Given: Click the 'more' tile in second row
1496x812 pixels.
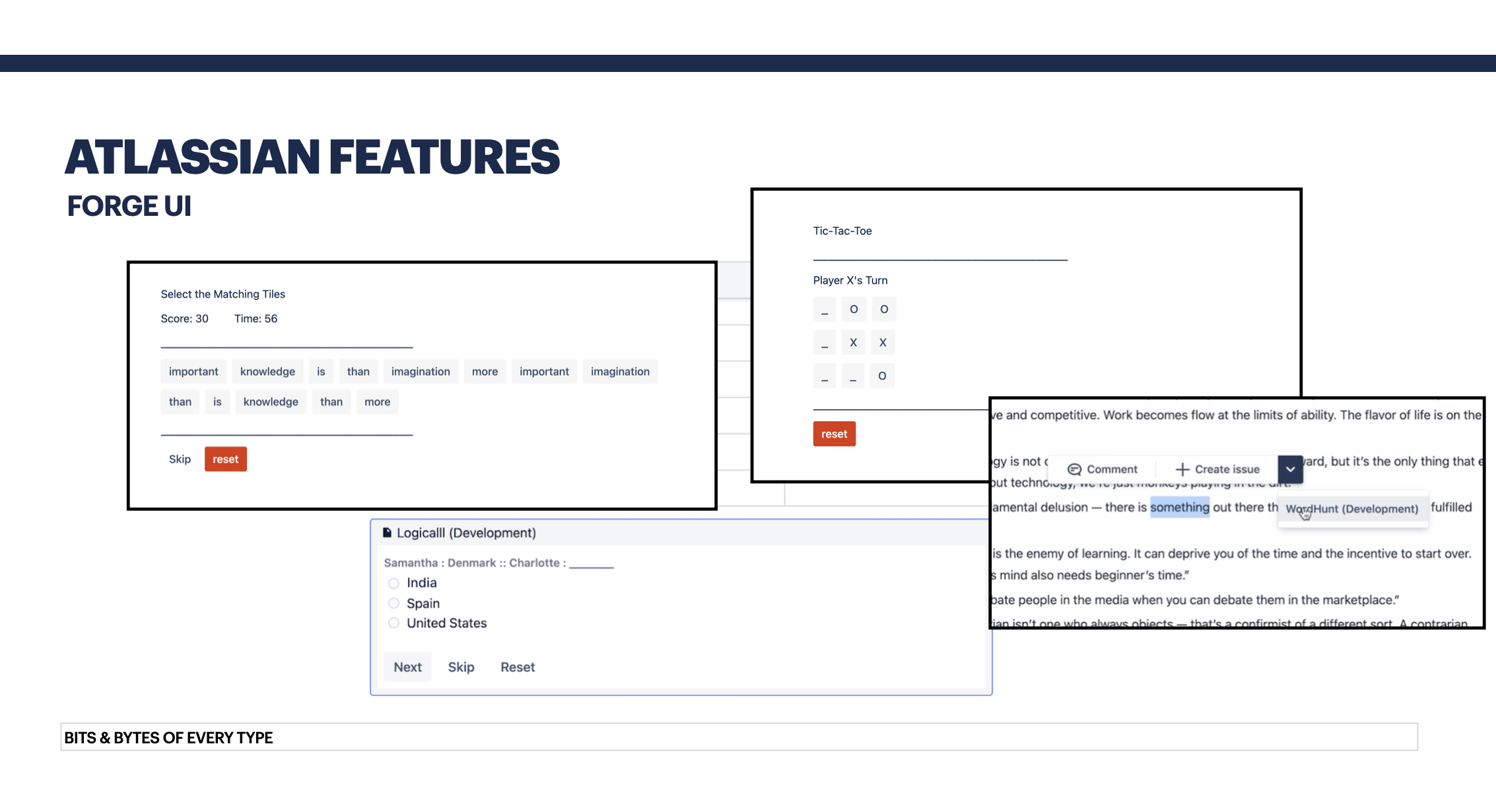Looking at the screenshot, I should click(x=377, y=402).
